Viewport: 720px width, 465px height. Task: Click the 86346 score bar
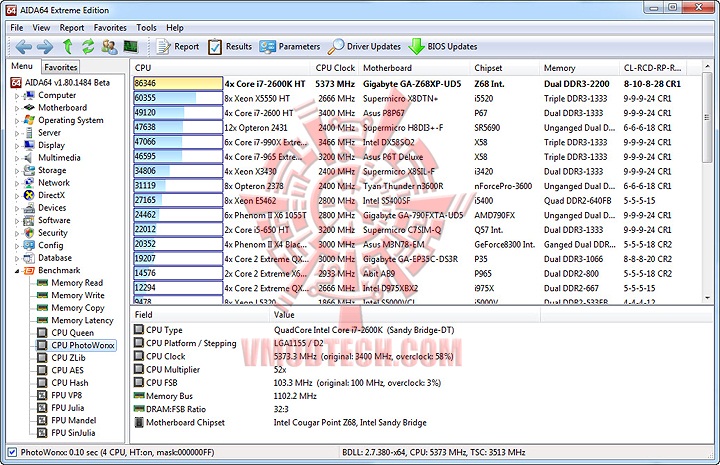178,84
